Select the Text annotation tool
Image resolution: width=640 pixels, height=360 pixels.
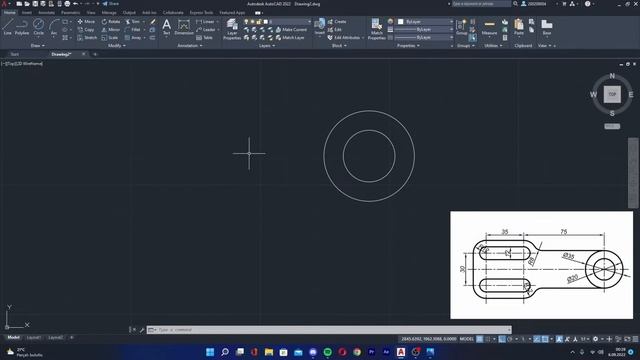pos(167,27)
